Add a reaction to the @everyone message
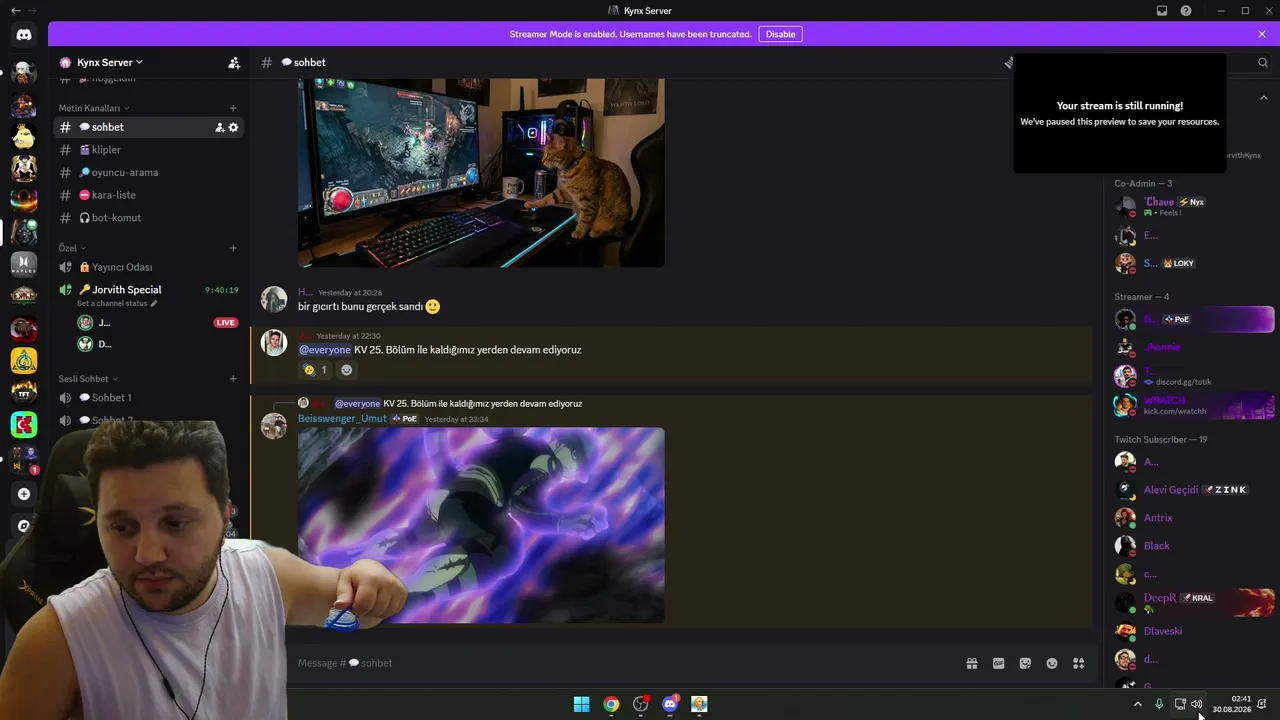 [347, 370]
